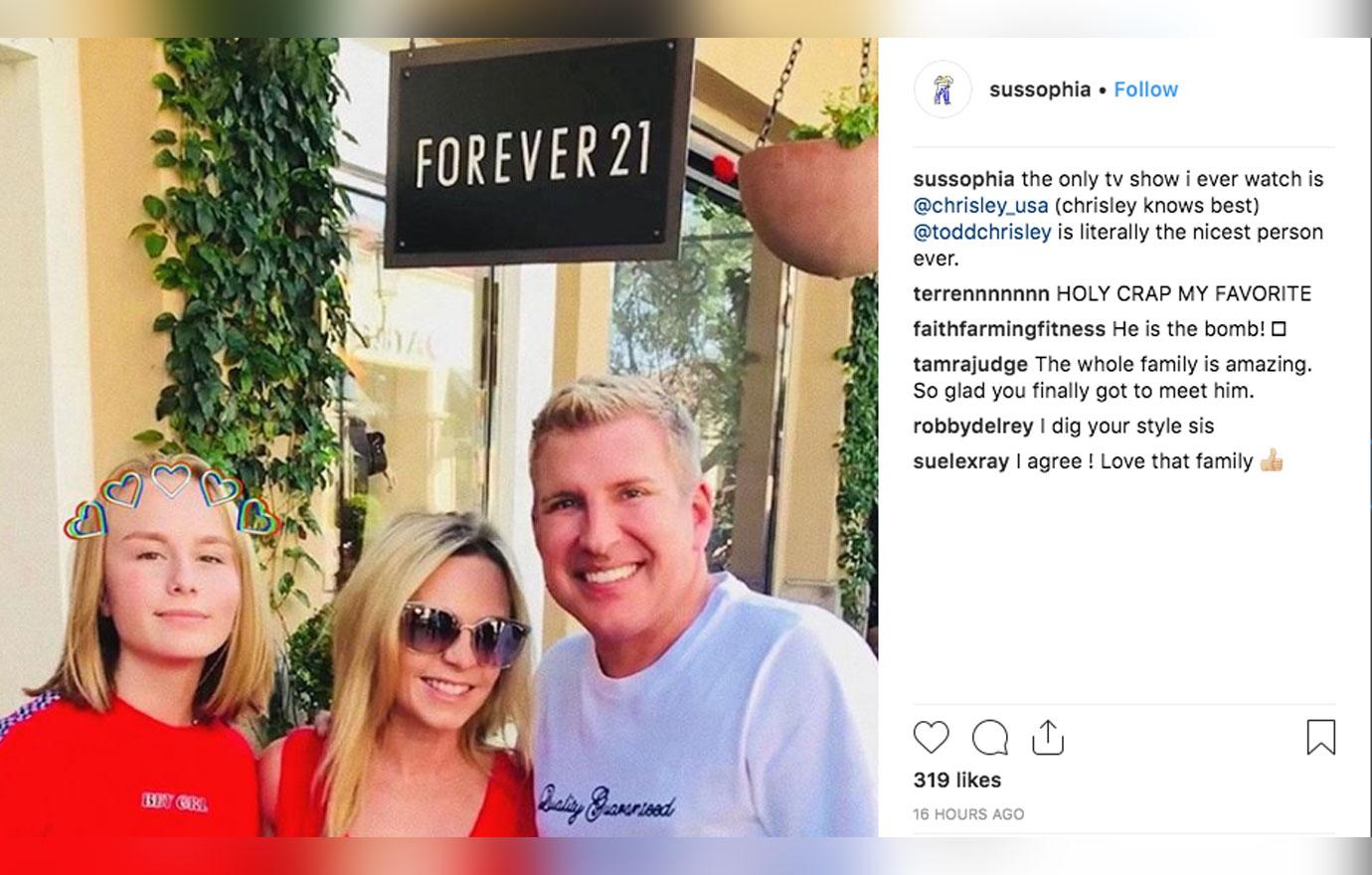Open commenter terrennnnnnn's profile
Viewport: 1372px width, 875px height.
click(x=981, y=293)
